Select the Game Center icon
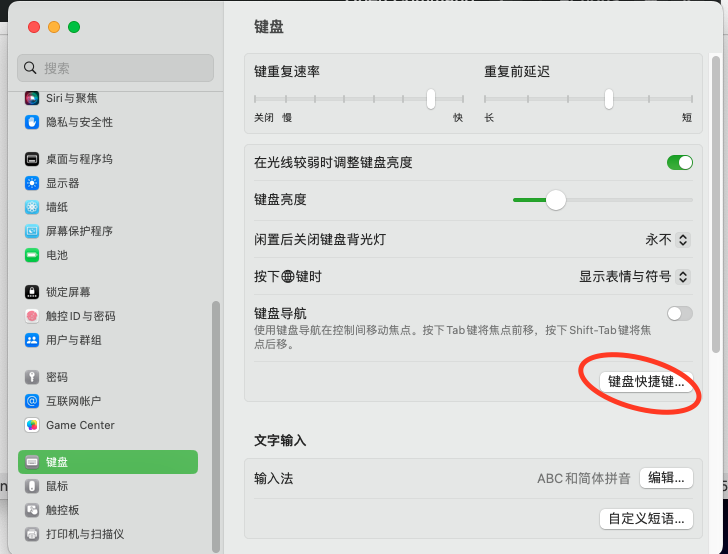Viewport: 728px width, 554px height. click(x=32, y=425)
